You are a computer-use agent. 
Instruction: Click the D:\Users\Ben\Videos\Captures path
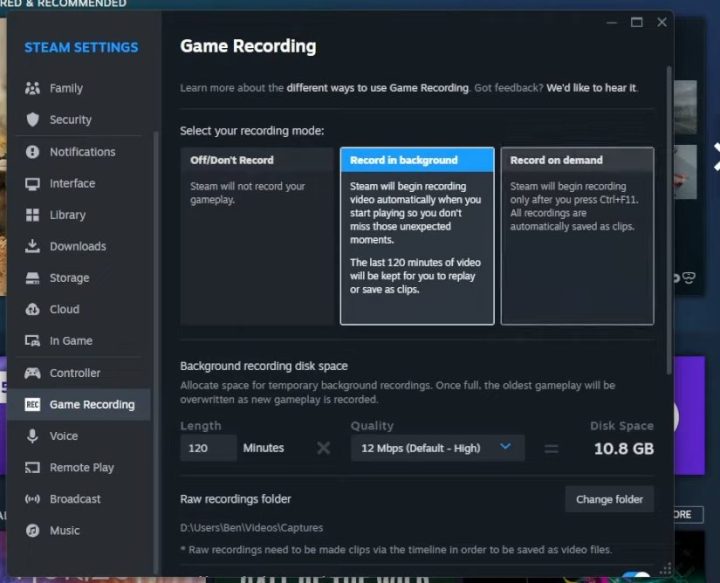tap(252, 528)
